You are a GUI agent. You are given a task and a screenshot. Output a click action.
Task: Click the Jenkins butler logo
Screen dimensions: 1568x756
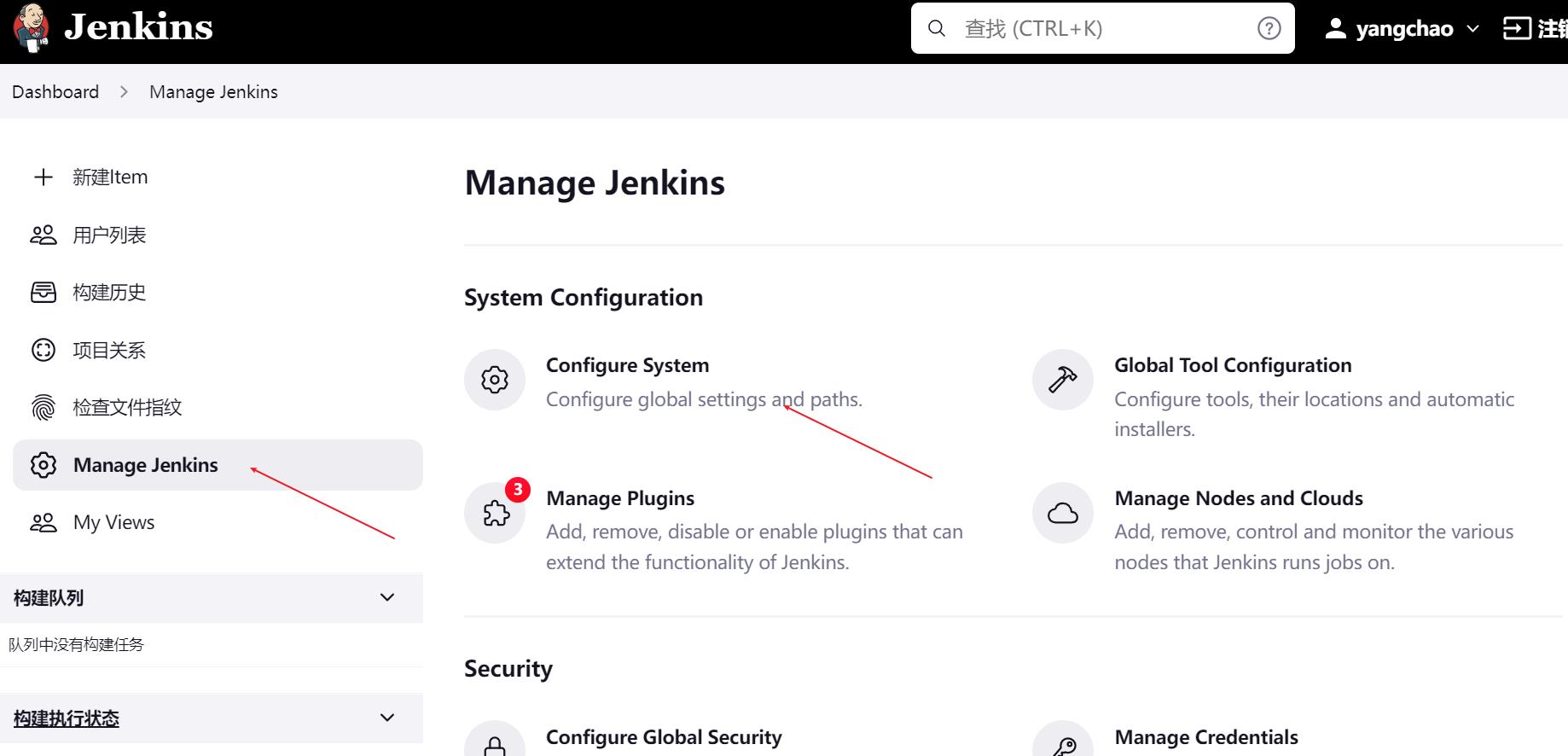[32, 27]
